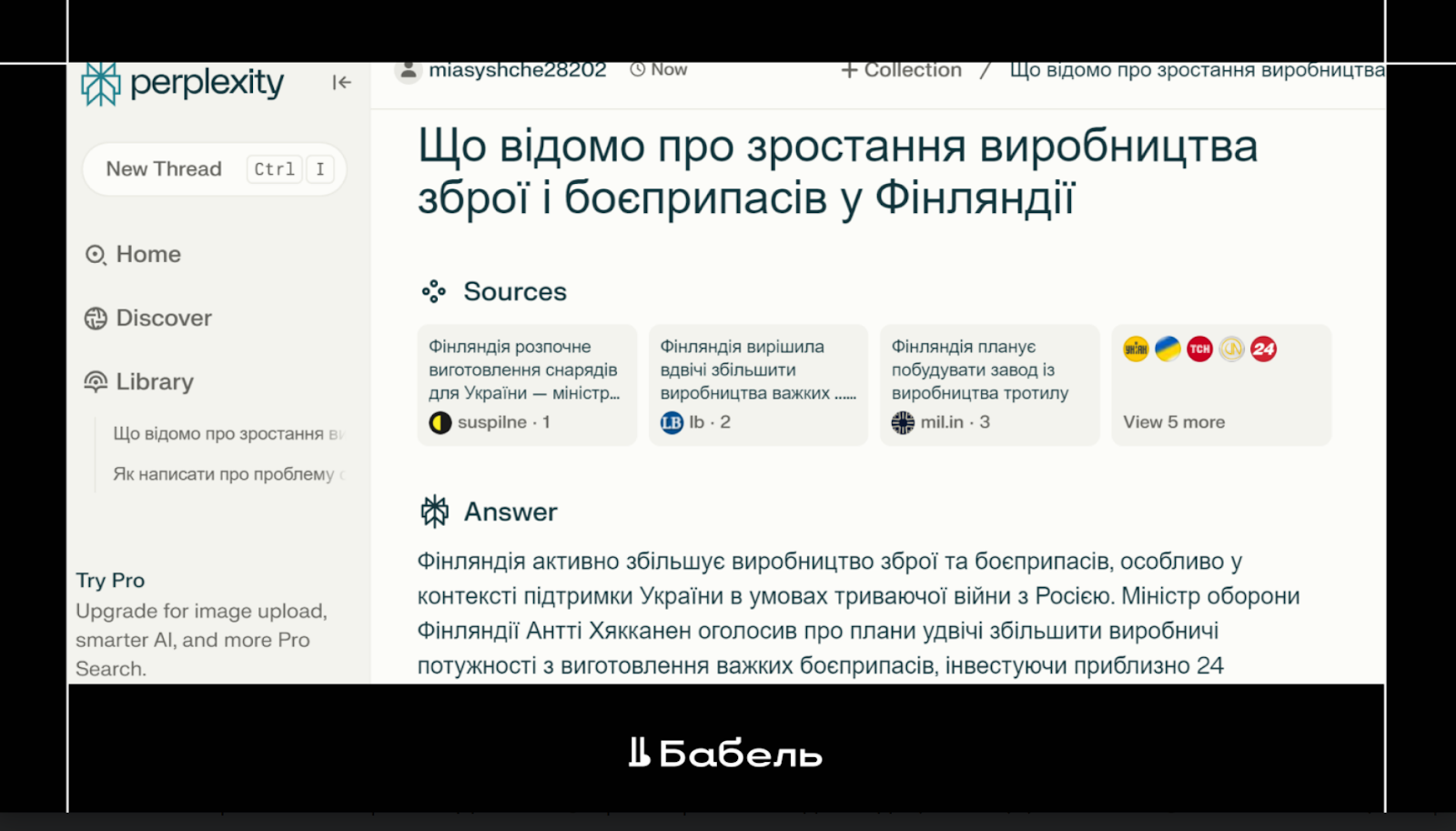Click the Perplexity logo
The height and width of the screenshot is (831, 1456).
tap(183, 84)
